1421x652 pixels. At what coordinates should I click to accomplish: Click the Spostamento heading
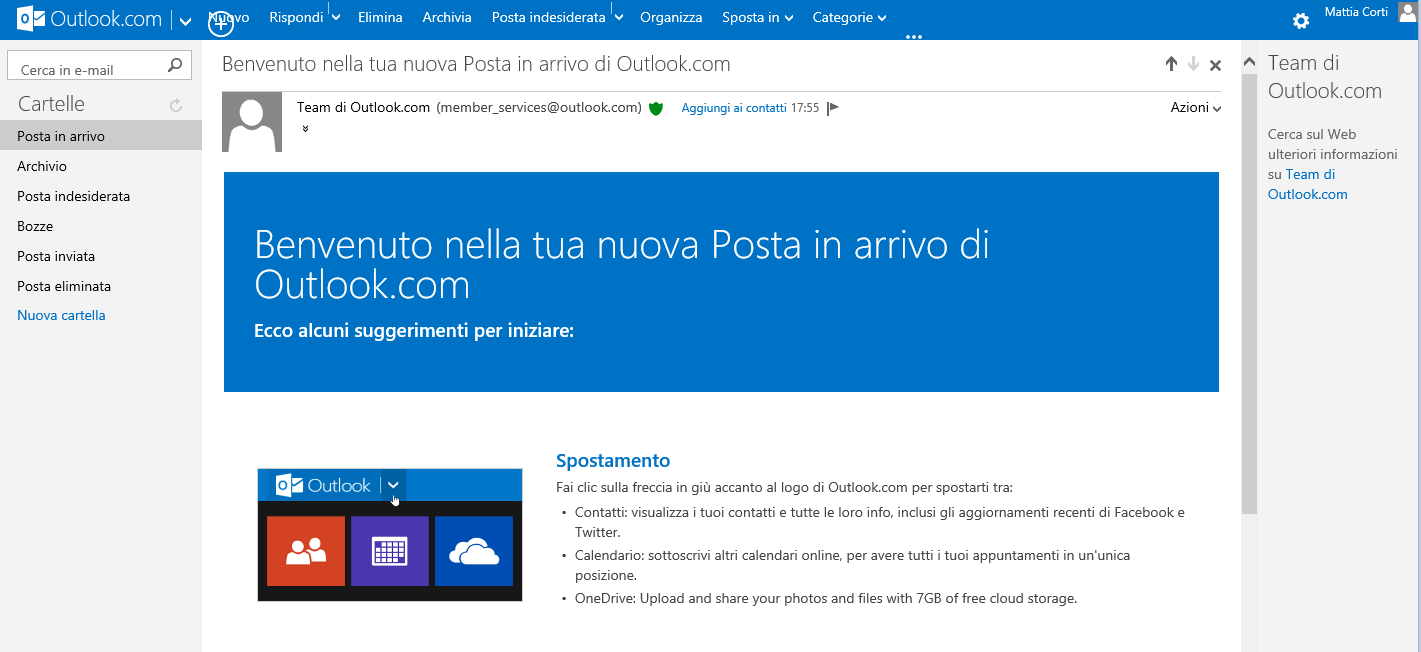point(613,461)
